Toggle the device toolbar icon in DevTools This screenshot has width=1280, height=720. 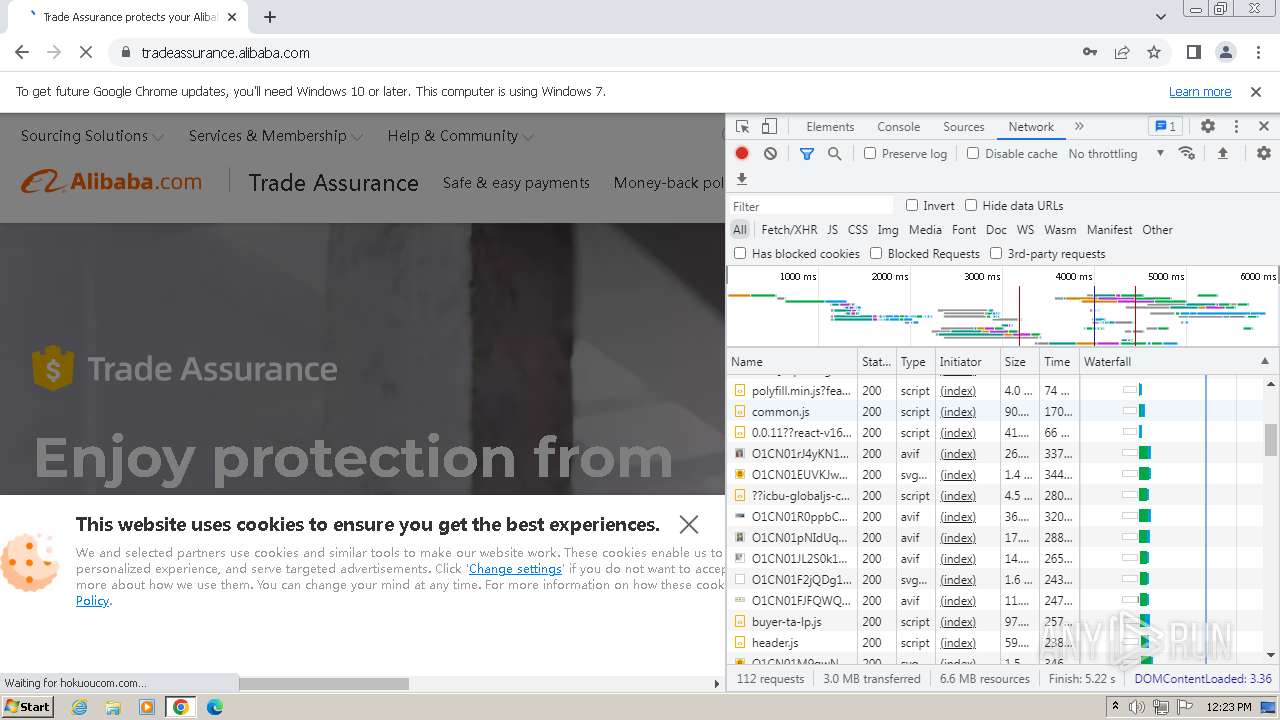pos(769,127)
